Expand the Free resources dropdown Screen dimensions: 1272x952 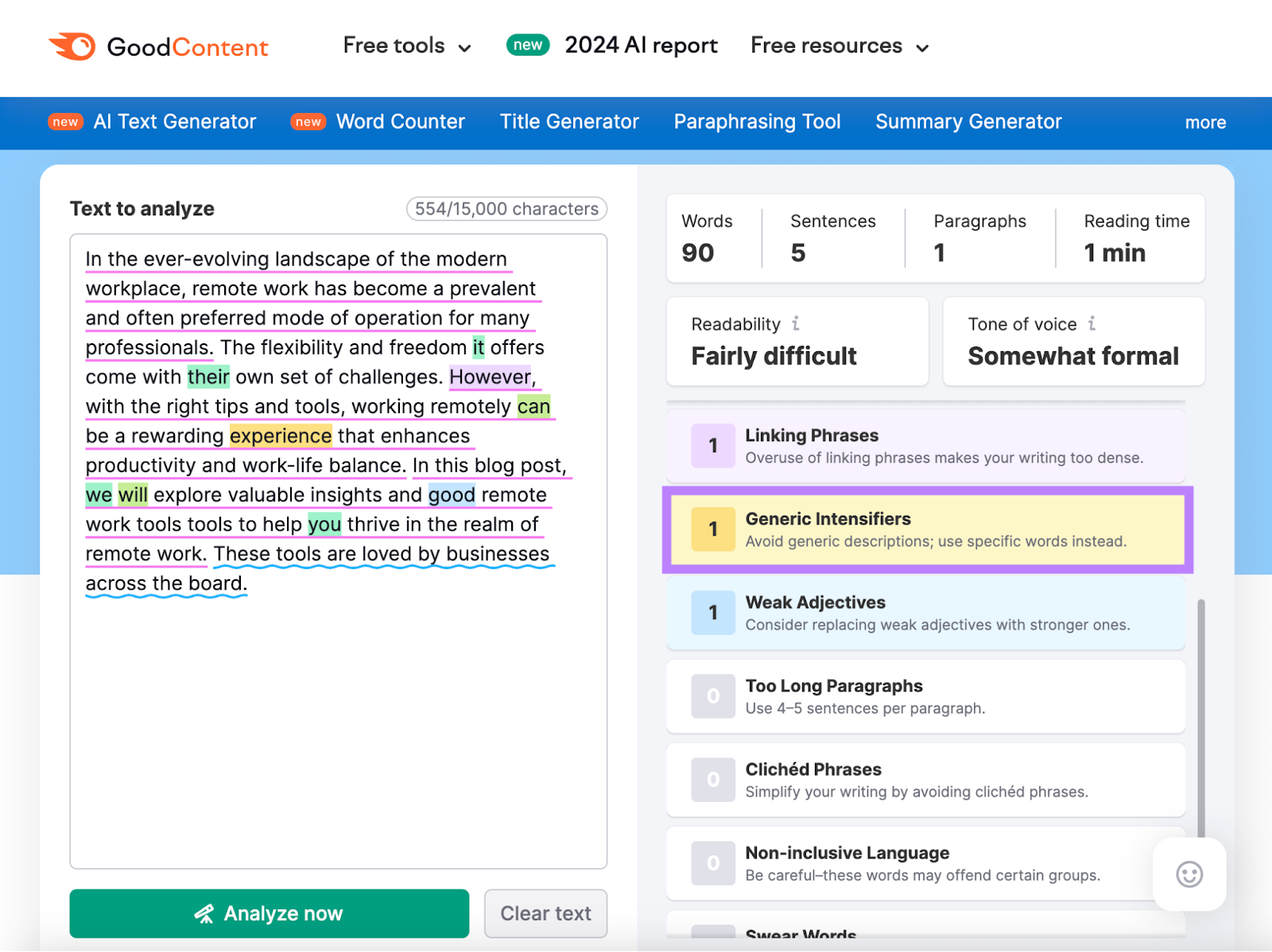click(x=838, y=46)
